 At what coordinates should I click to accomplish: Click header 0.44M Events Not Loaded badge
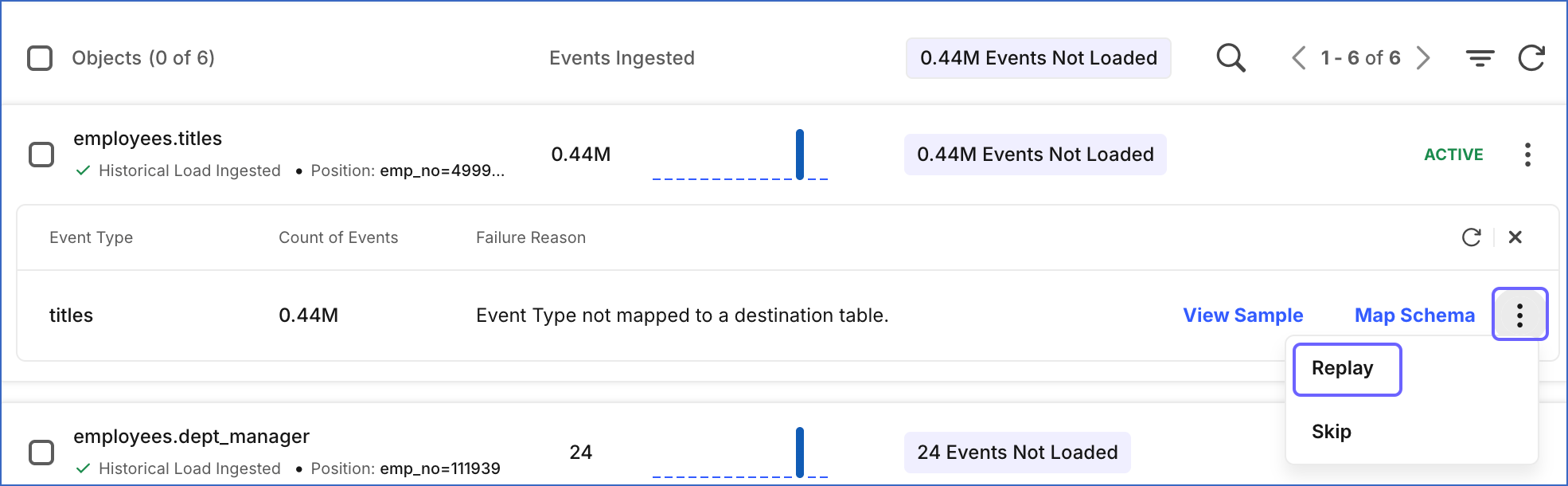(1038, 58)
